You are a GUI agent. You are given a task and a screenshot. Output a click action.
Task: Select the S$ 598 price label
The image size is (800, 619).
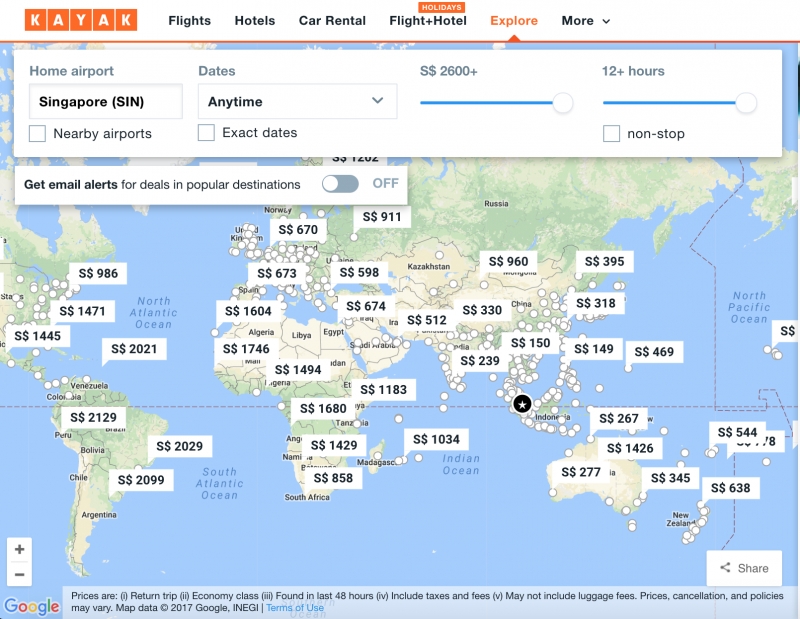[359, 273]
